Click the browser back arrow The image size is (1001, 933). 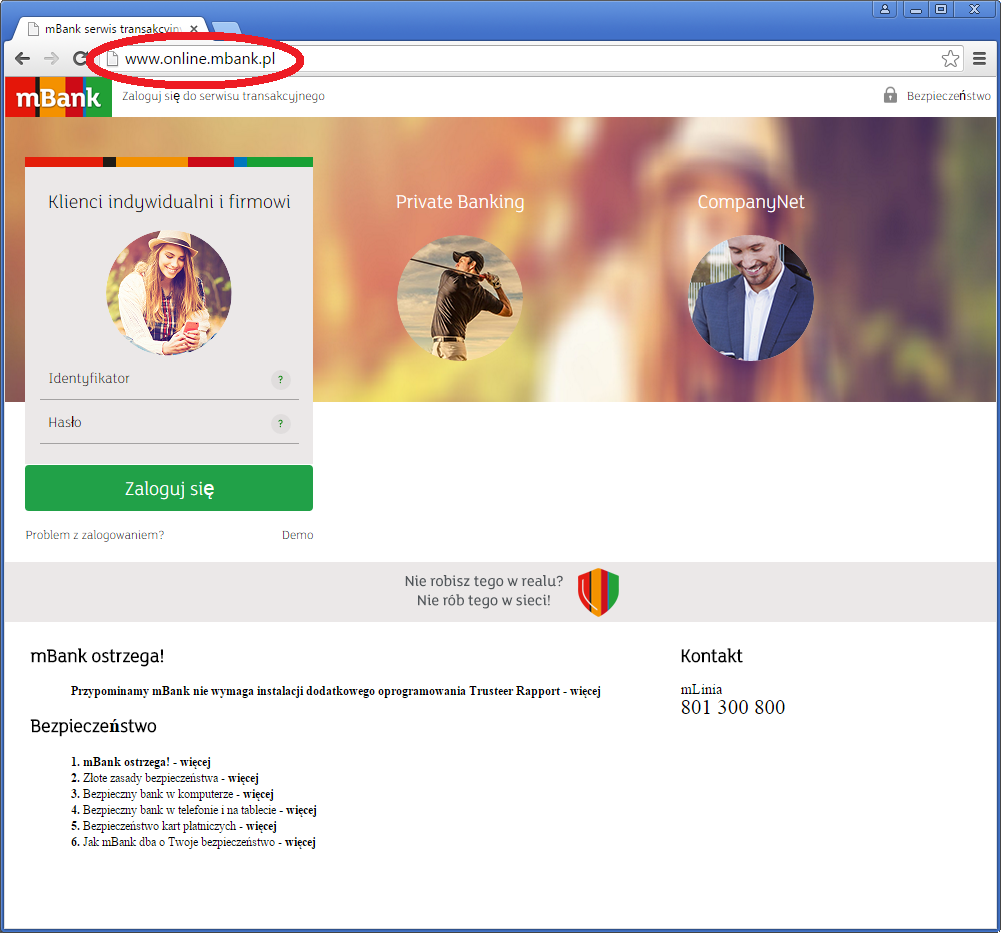point(22,59)
